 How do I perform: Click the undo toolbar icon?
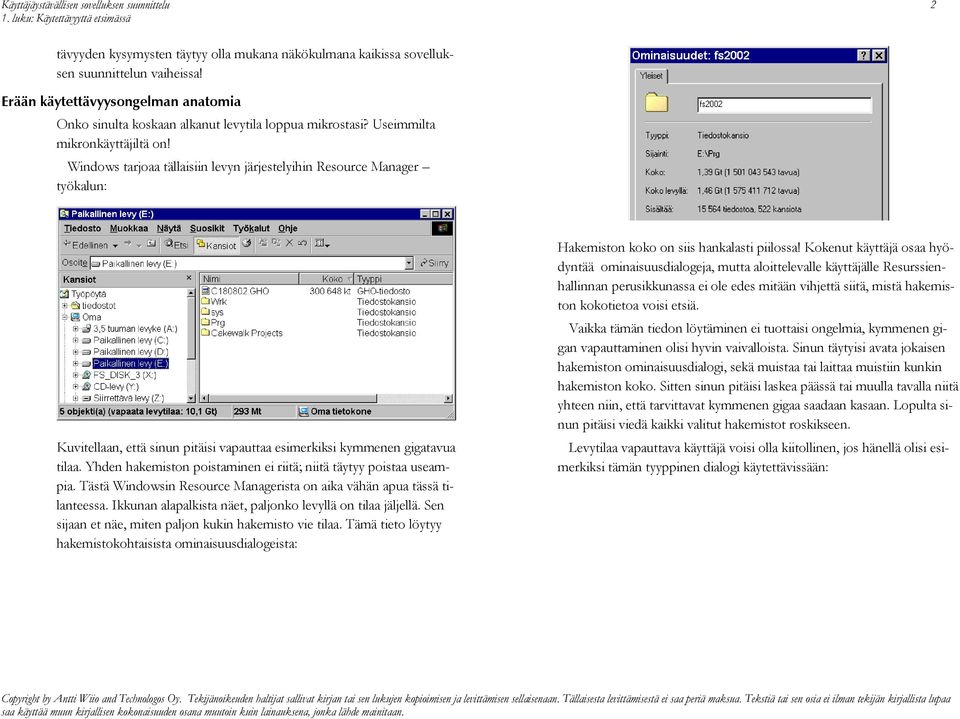tap(302, 243)
